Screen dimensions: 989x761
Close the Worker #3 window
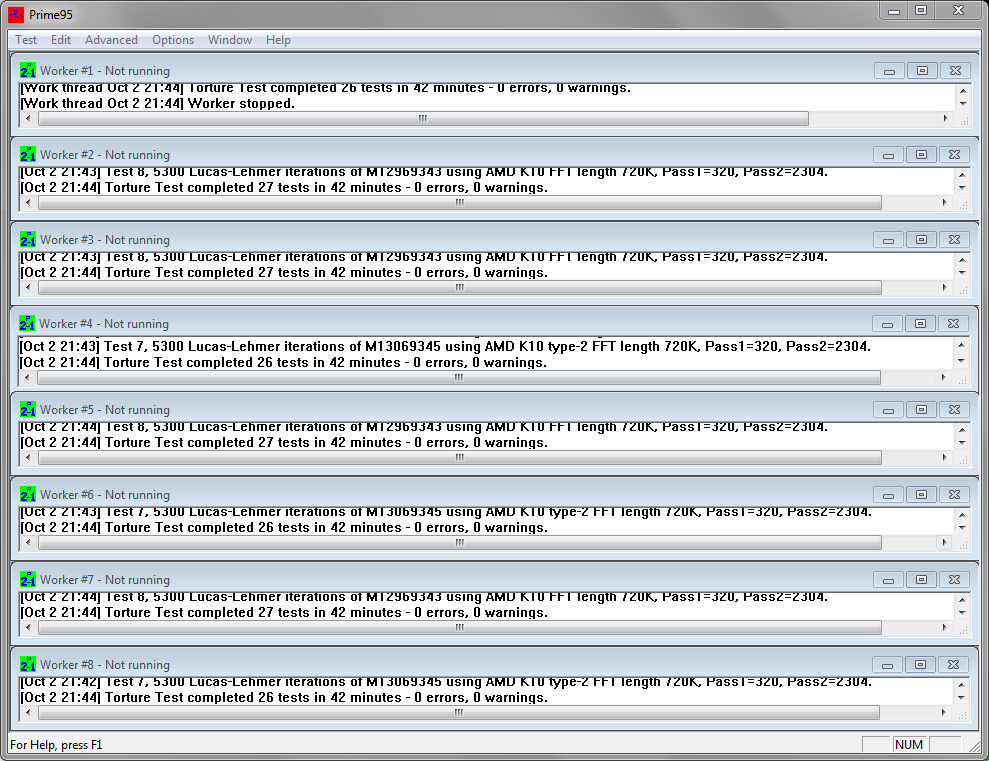click(954, 240)
